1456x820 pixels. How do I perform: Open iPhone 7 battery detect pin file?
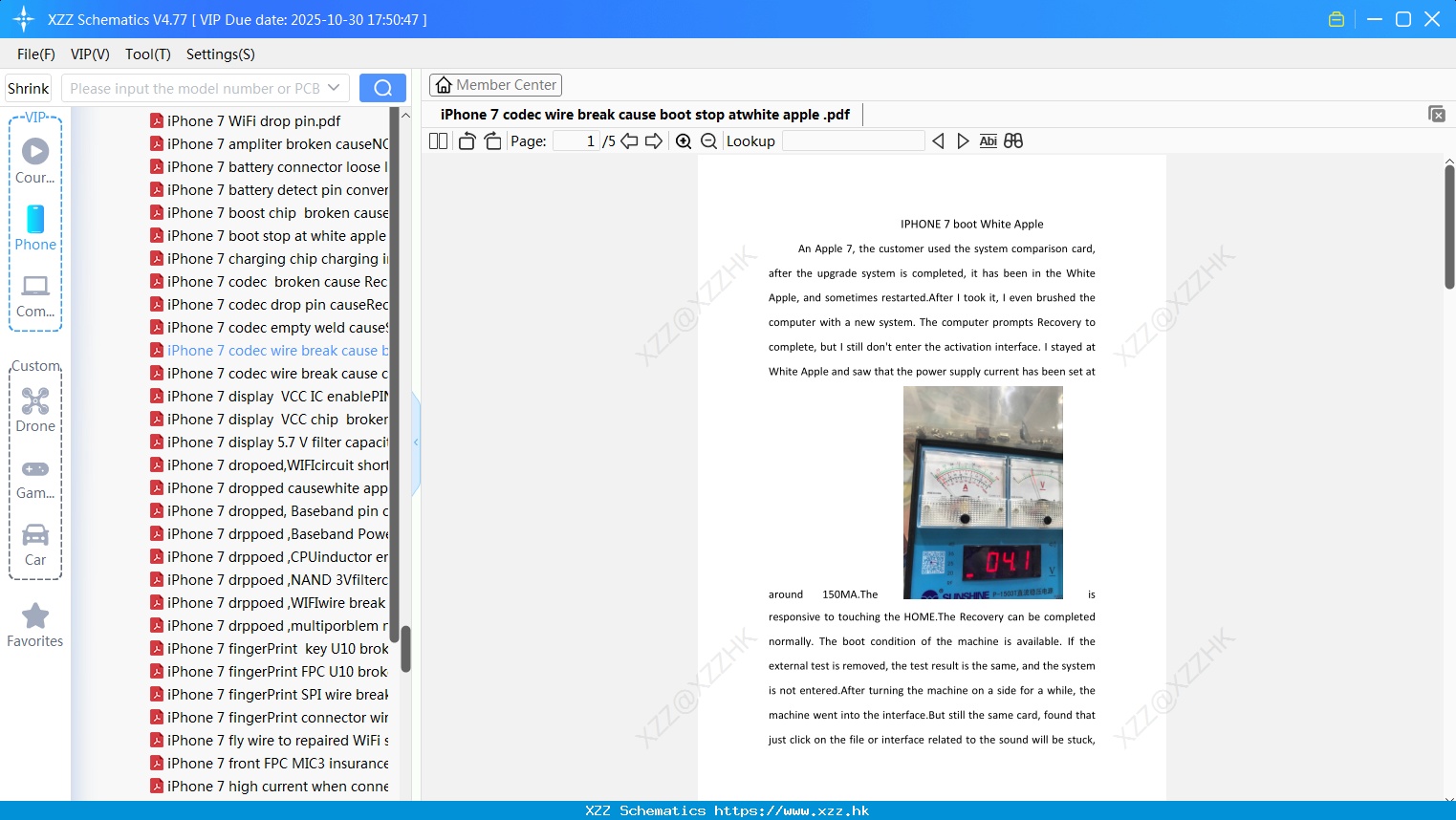pyautogui.click(x=268, y=189)
